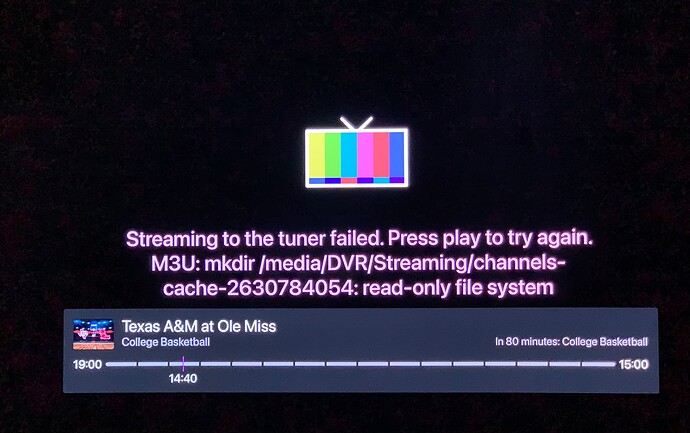Select the red bar in the TV icon
The height and width of the screenshot is (433, 690).
381,155
